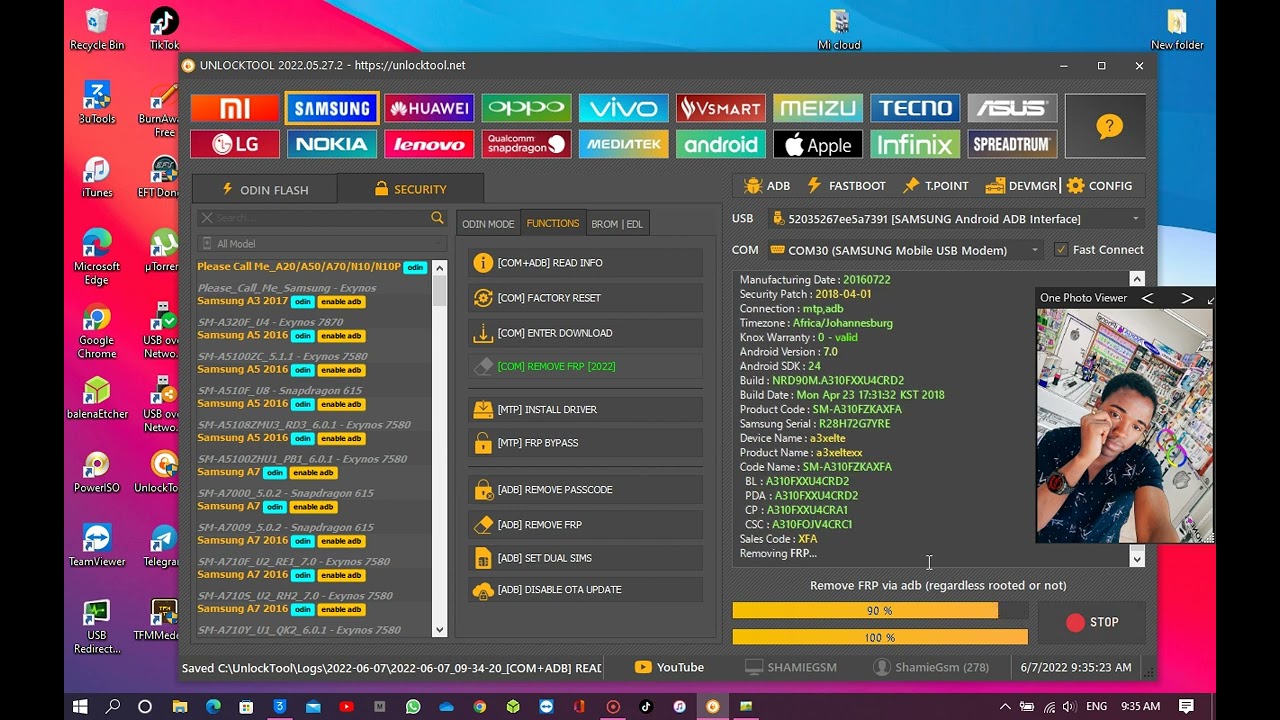Open the YouTube link in status bar

(669, 667)
